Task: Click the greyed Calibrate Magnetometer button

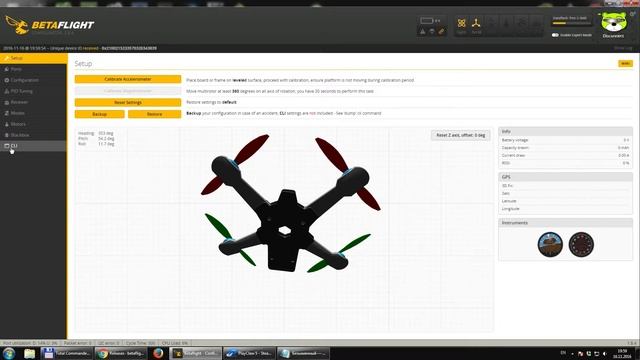Action: [128, 91]
